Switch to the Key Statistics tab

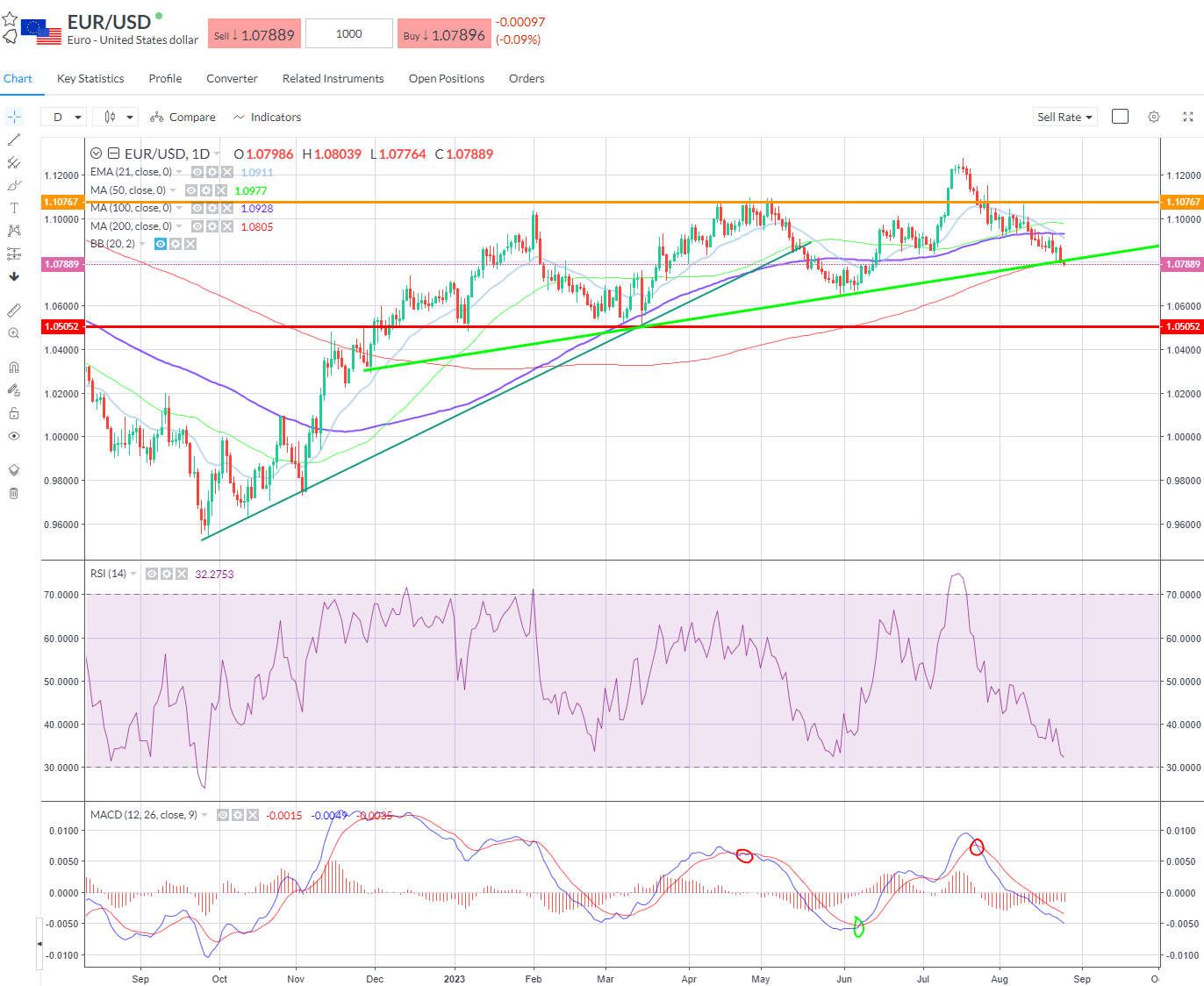click(90, 78)
